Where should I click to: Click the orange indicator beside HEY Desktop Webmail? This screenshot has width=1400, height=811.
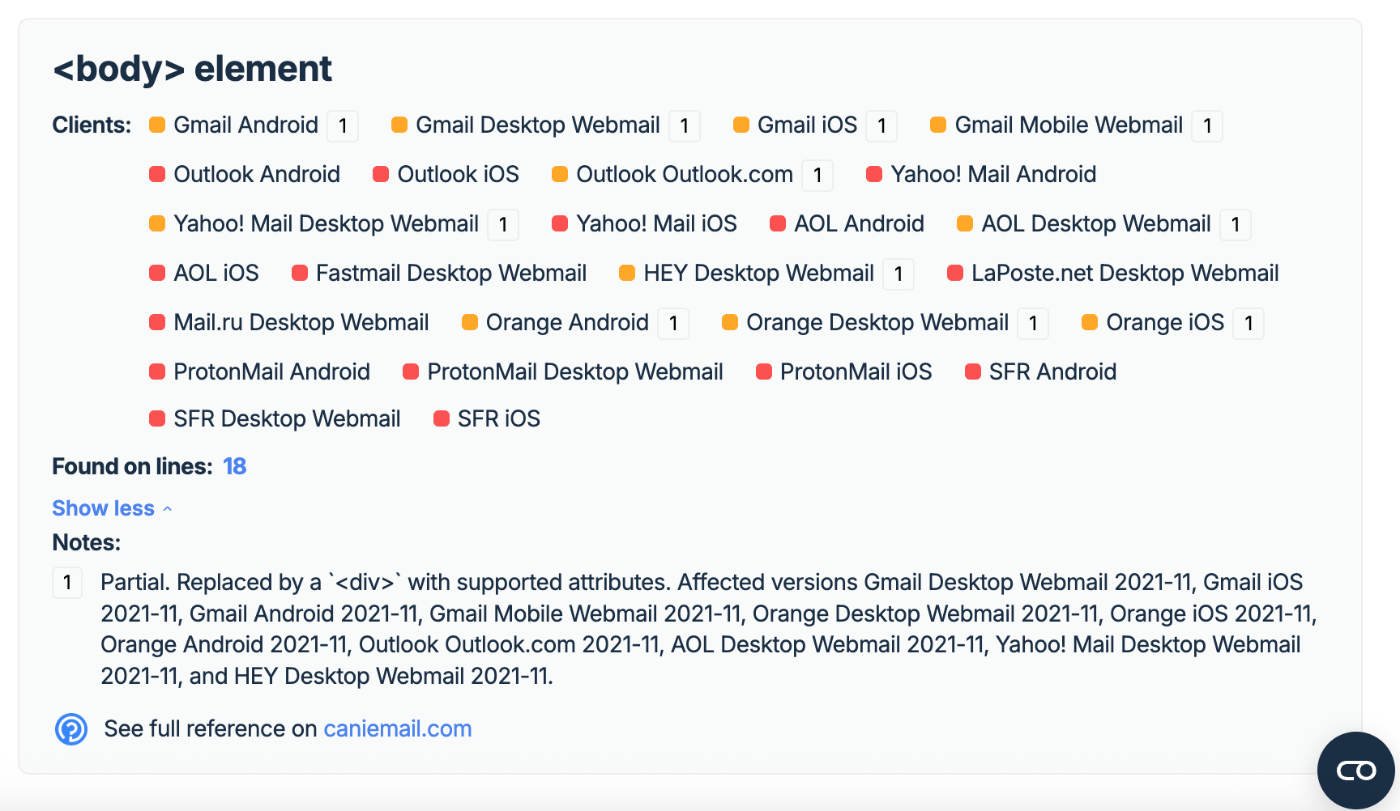[x=627, y=273]
